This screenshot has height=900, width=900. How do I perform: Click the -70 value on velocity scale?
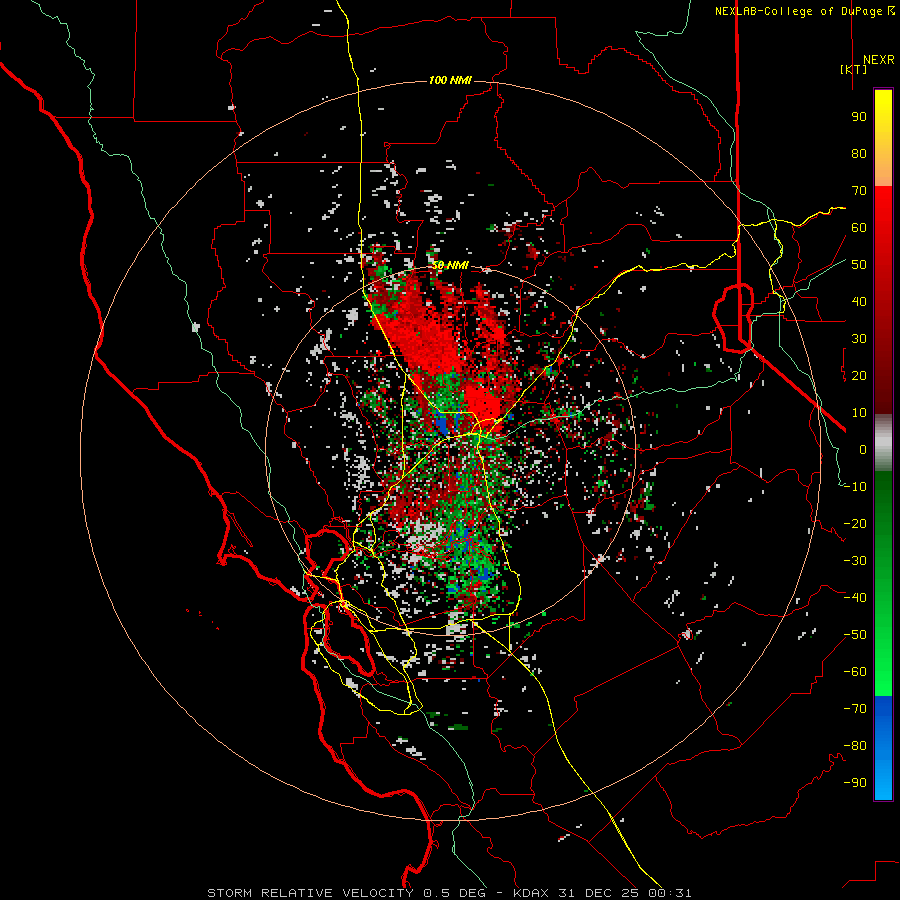pos(855,709)
